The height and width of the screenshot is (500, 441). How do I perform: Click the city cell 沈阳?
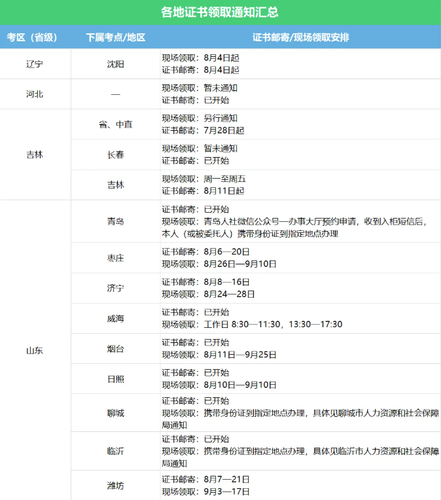tap(115, 64)
